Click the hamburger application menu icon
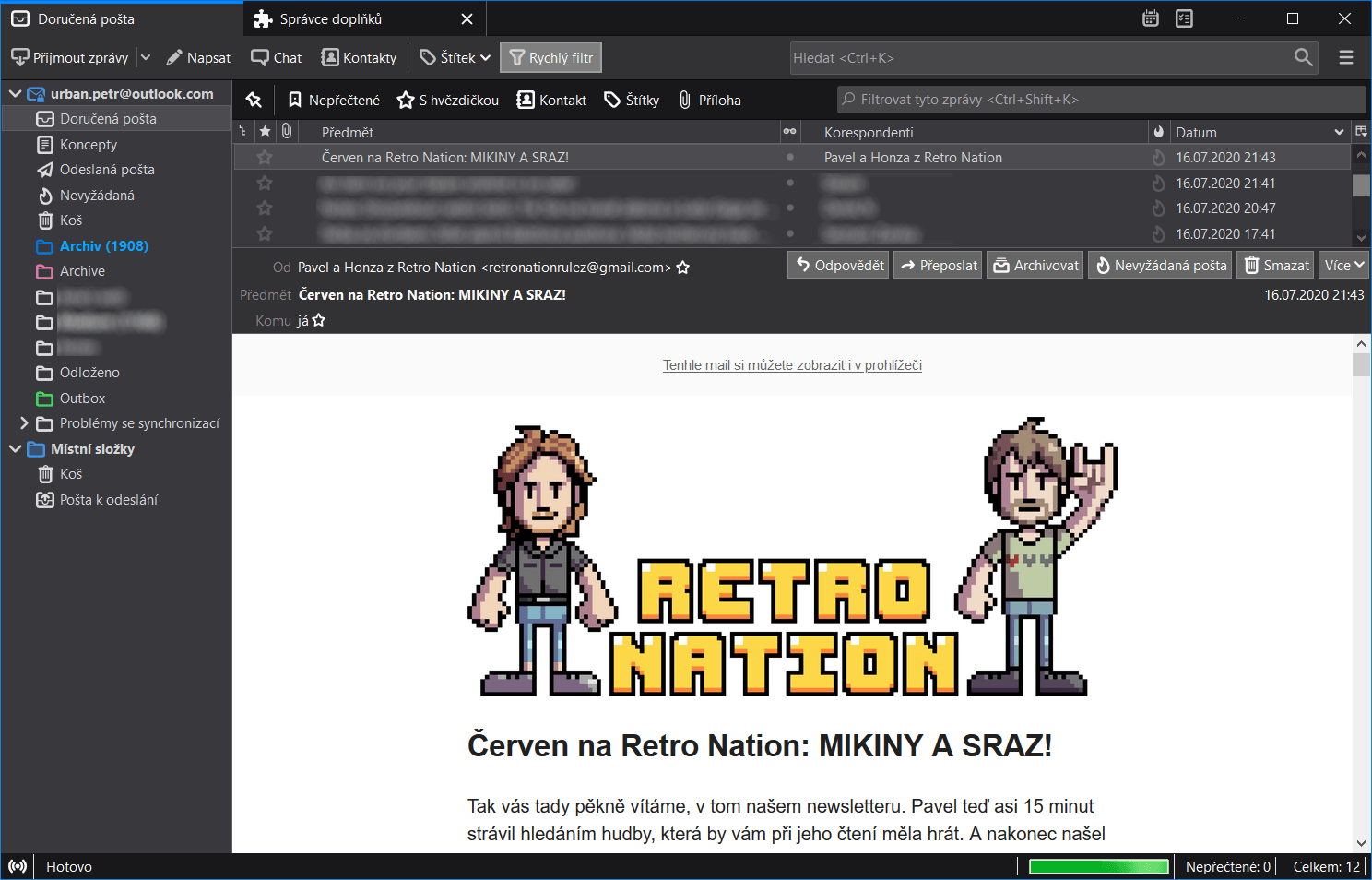The height and width of the screenshot is (880, 1372). pos(1346,57)
